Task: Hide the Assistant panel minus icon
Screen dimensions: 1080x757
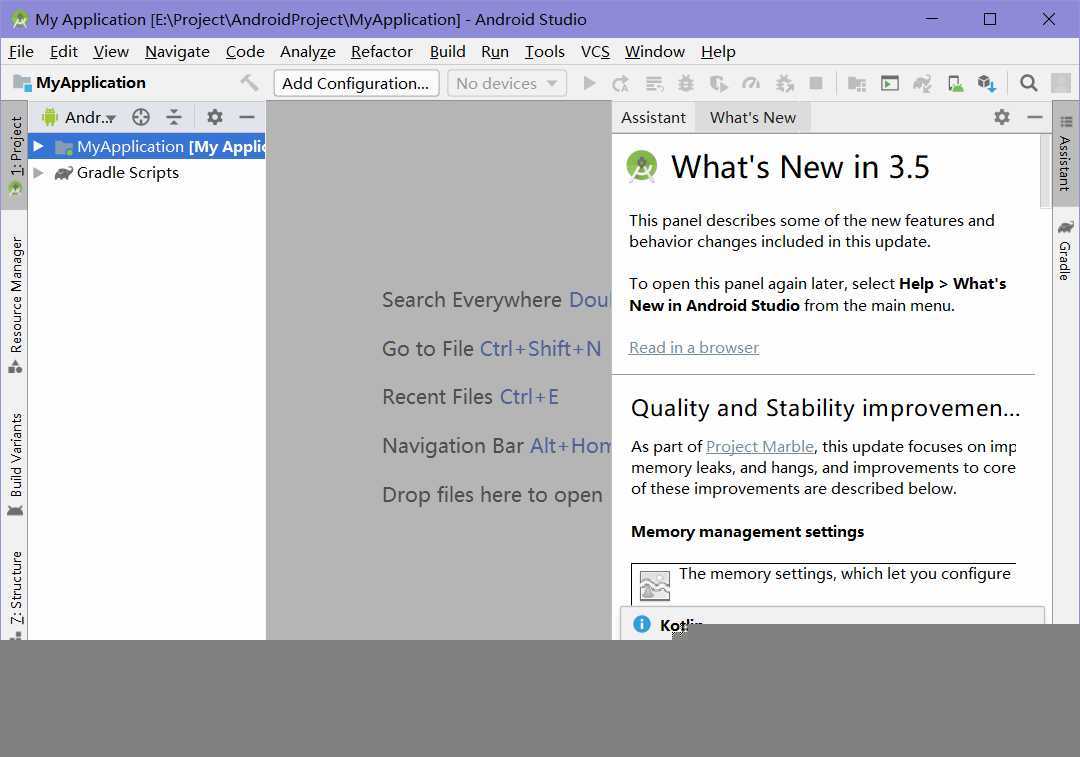Action: (x=1035, y=117)
